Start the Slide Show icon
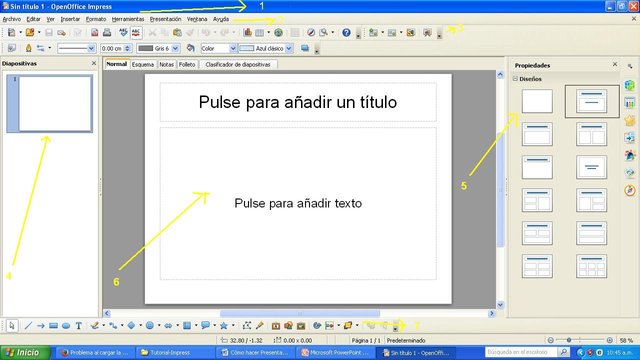The image size is (640, 360). [x=427, y=32]
